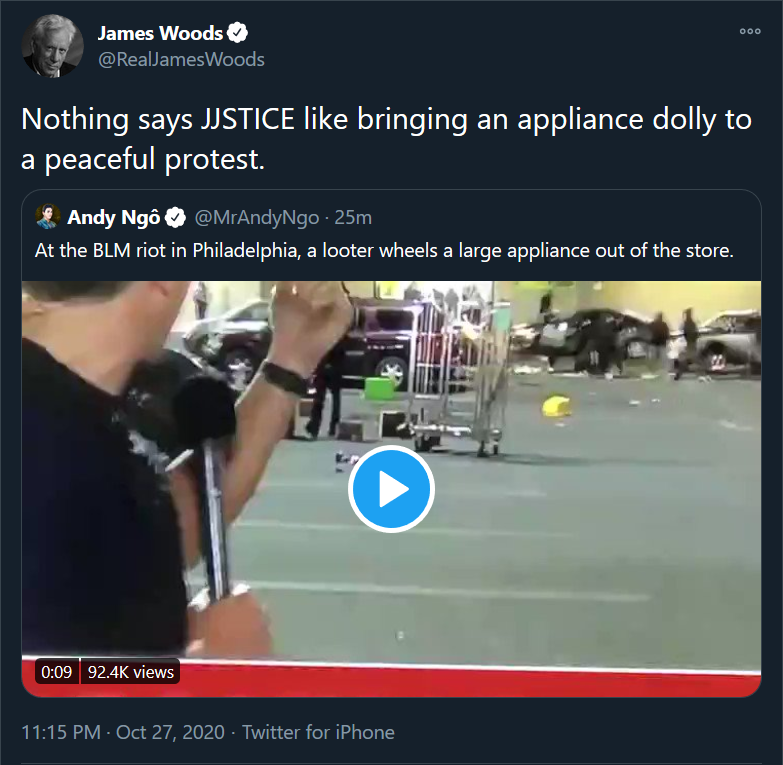This screenshot has width=783, height=765.
Task: Click the main tweet text about appliance dolly
Action: 386,139
